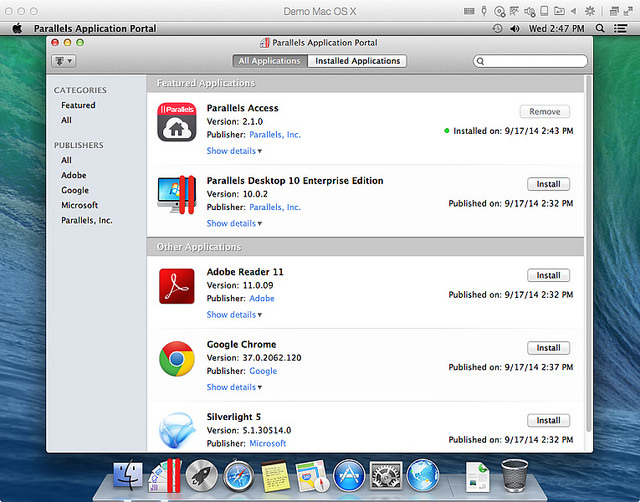Select All under Categories
Viewport: 640px width, 502px height.
(x=66, y=120)
